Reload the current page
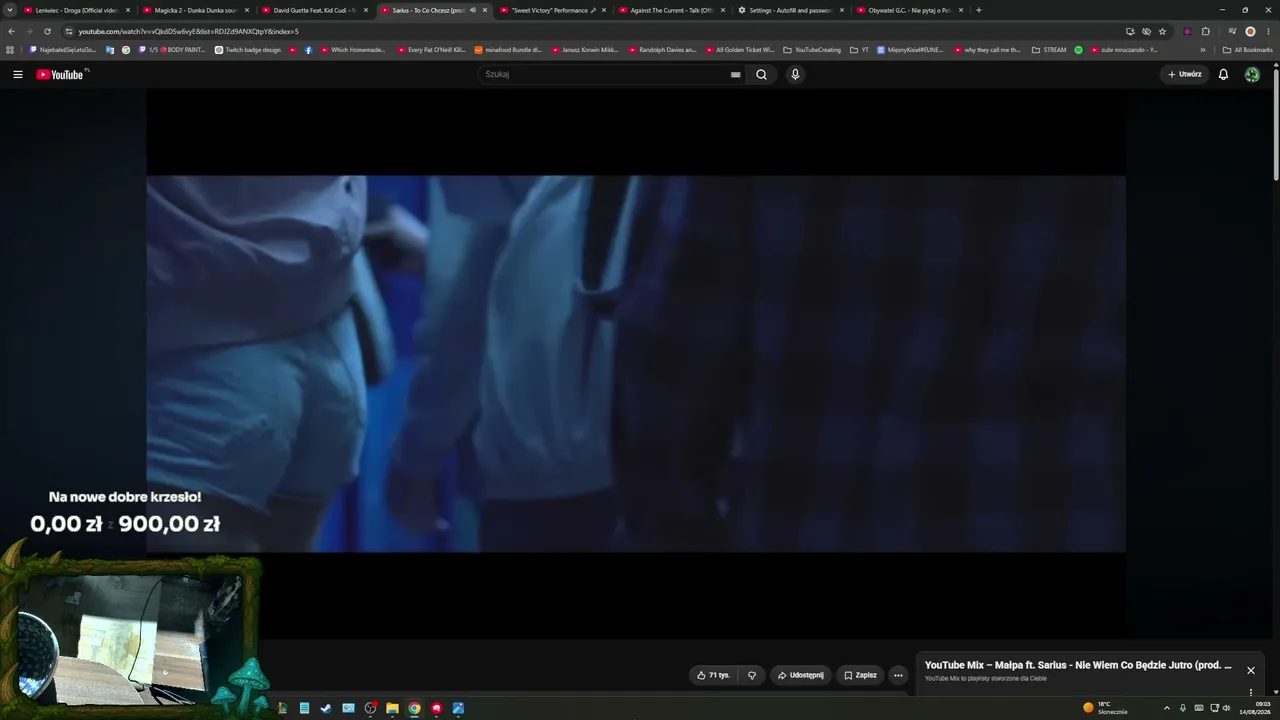The image size is (1280, 720). tap(47, 31)
